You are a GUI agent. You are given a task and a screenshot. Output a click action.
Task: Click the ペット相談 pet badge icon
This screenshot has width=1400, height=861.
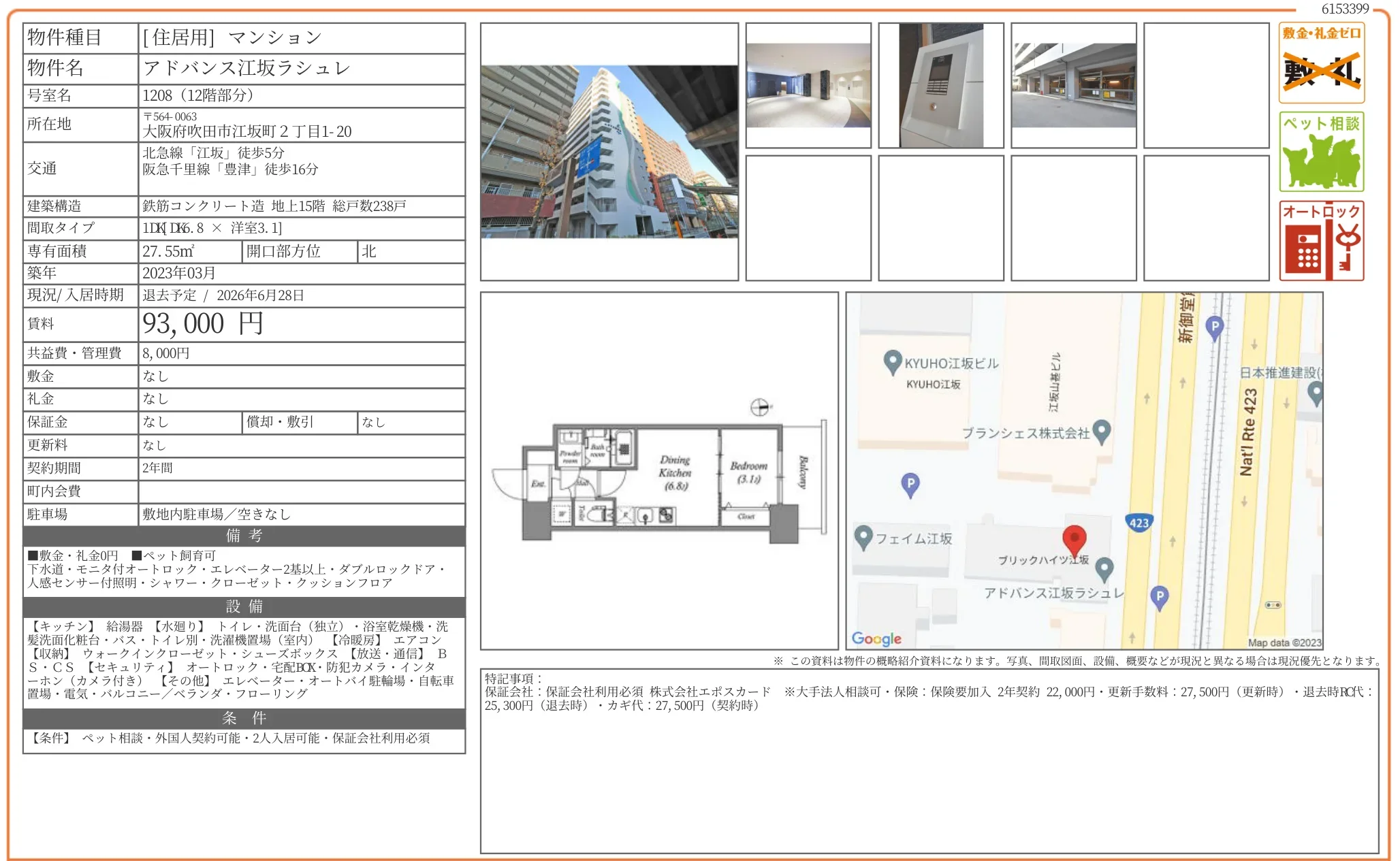1321,152
